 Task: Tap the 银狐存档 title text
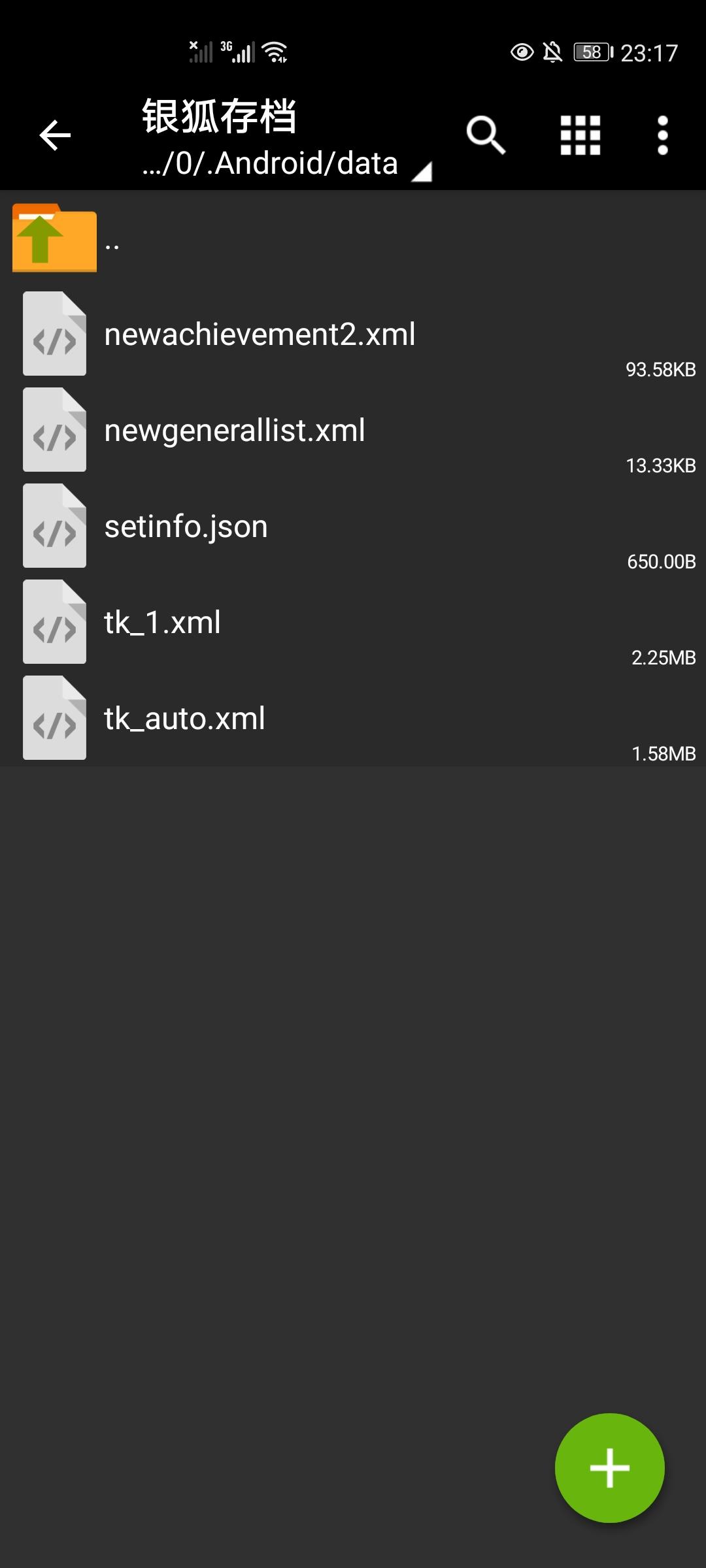(x=220, y=116)
